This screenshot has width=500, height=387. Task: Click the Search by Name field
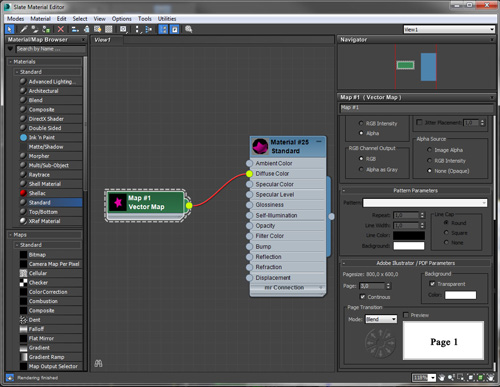click(x=51, y=49)
